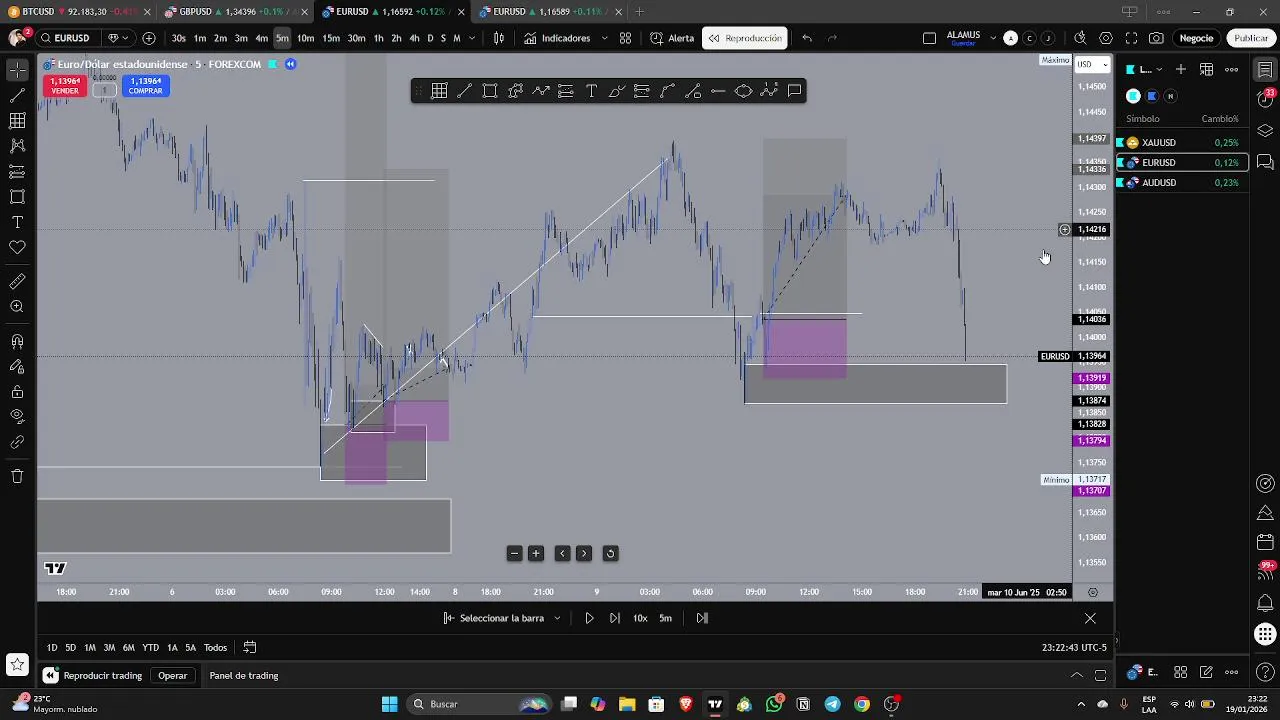
Task: Click the layout templates grid icon
Action: click(625, 38)
